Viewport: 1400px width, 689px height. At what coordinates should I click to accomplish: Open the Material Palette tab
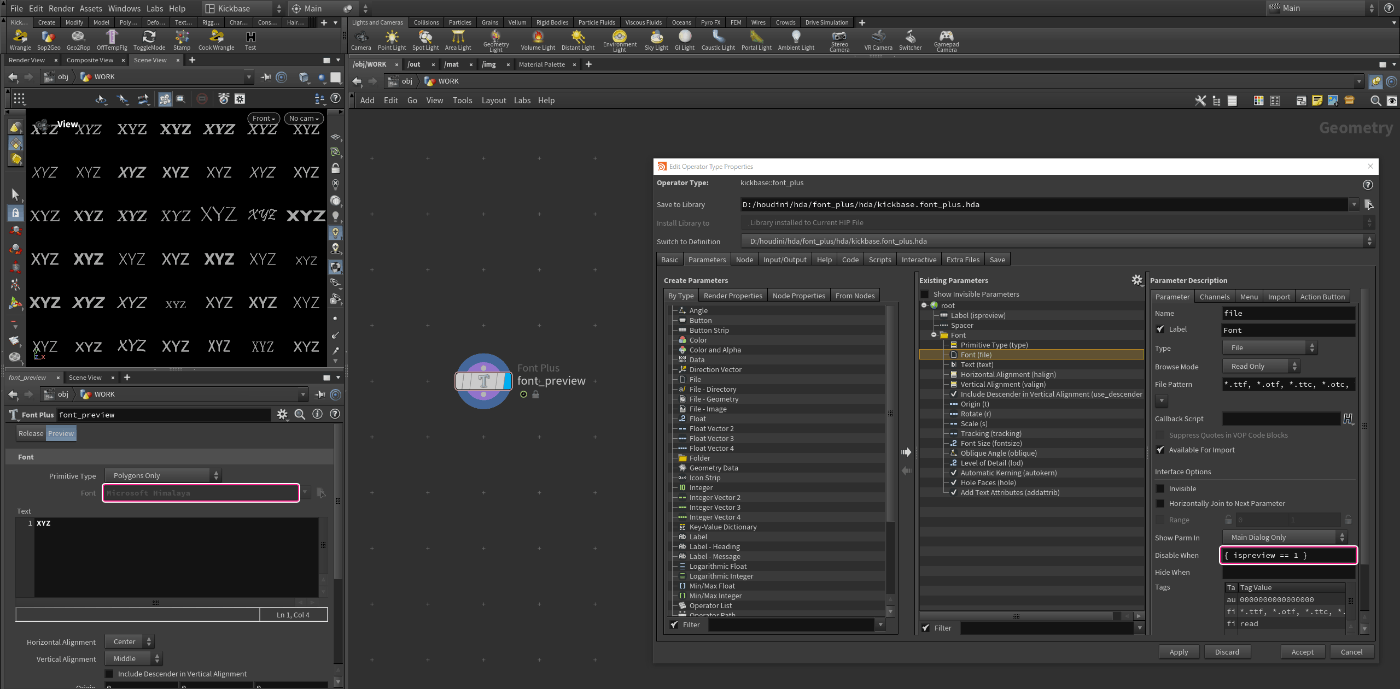(x=541, y=64)
